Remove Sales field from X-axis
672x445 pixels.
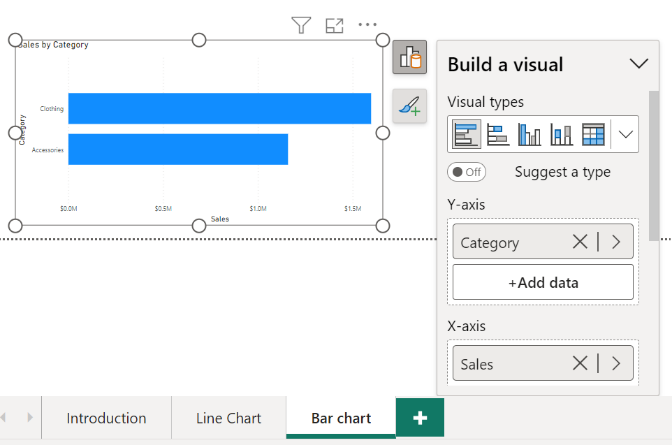(580, 363)
